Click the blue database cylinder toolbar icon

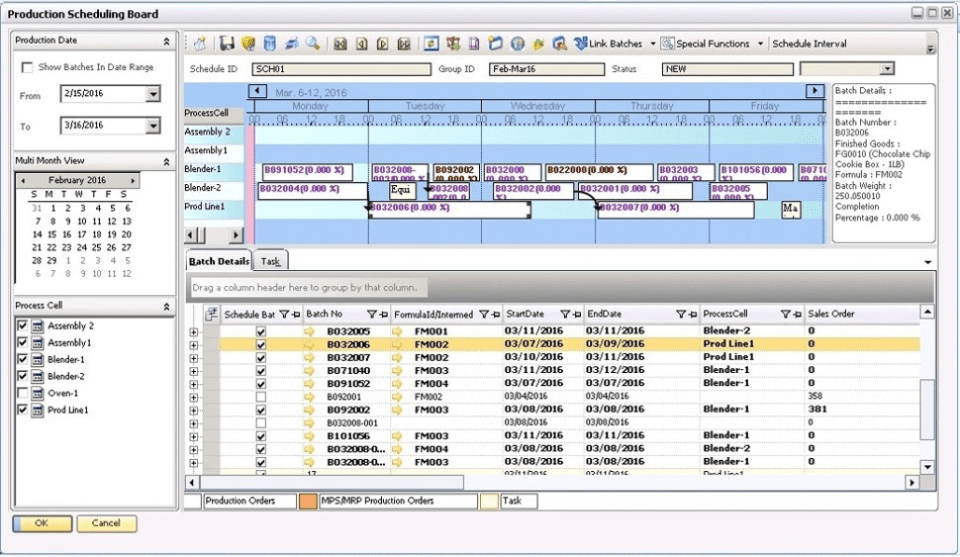tap(269, 43)
